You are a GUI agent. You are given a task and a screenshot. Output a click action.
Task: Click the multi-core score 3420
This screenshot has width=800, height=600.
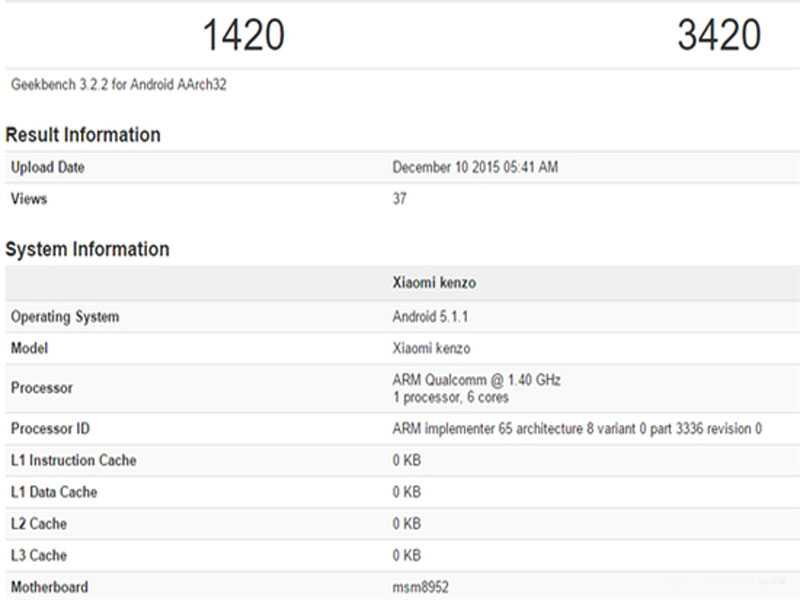(719, 35)
